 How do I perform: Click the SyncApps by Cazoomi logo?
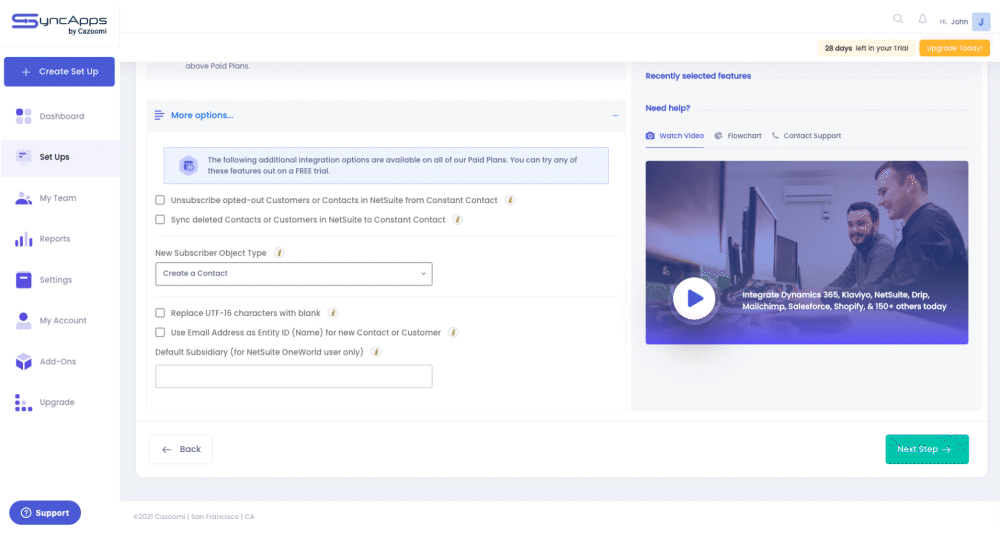[x=59, y=24]
